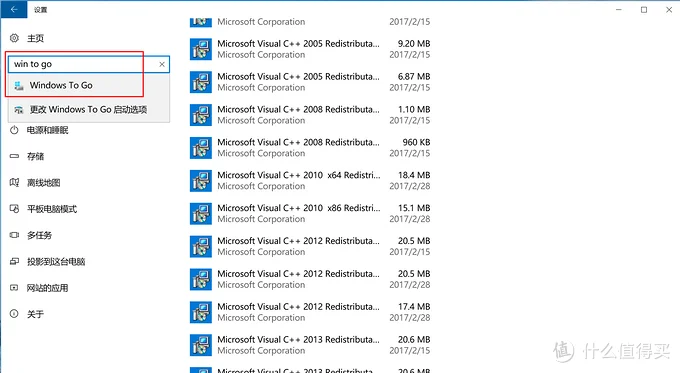Screen dimensions: 680x373
Task: Click the Visual C++ 2010 x86 installer icon
Action: coord(201,214)
